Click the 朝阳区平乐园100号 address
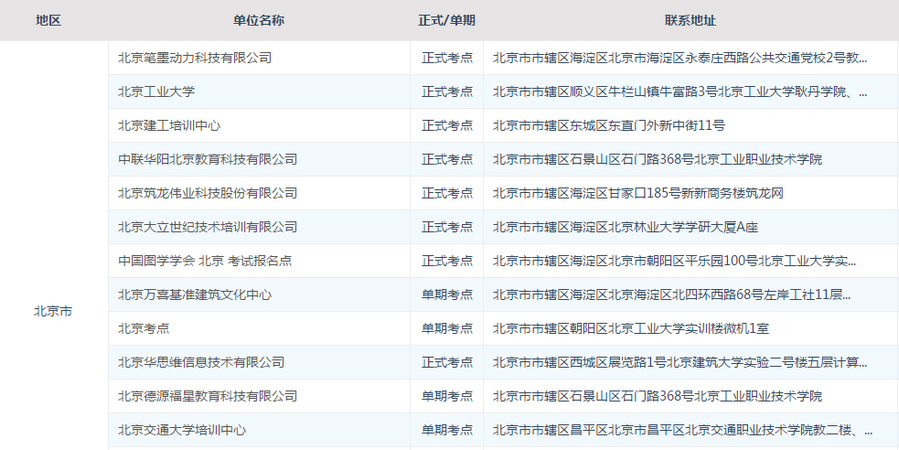This screenshot has height=450, width=899. (674, 261)
